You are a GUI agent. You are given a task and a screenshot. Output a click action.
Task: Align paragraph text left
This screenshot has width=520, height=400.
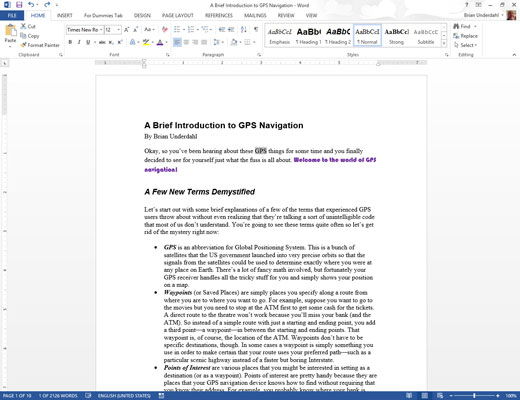[x=177, y=42]
